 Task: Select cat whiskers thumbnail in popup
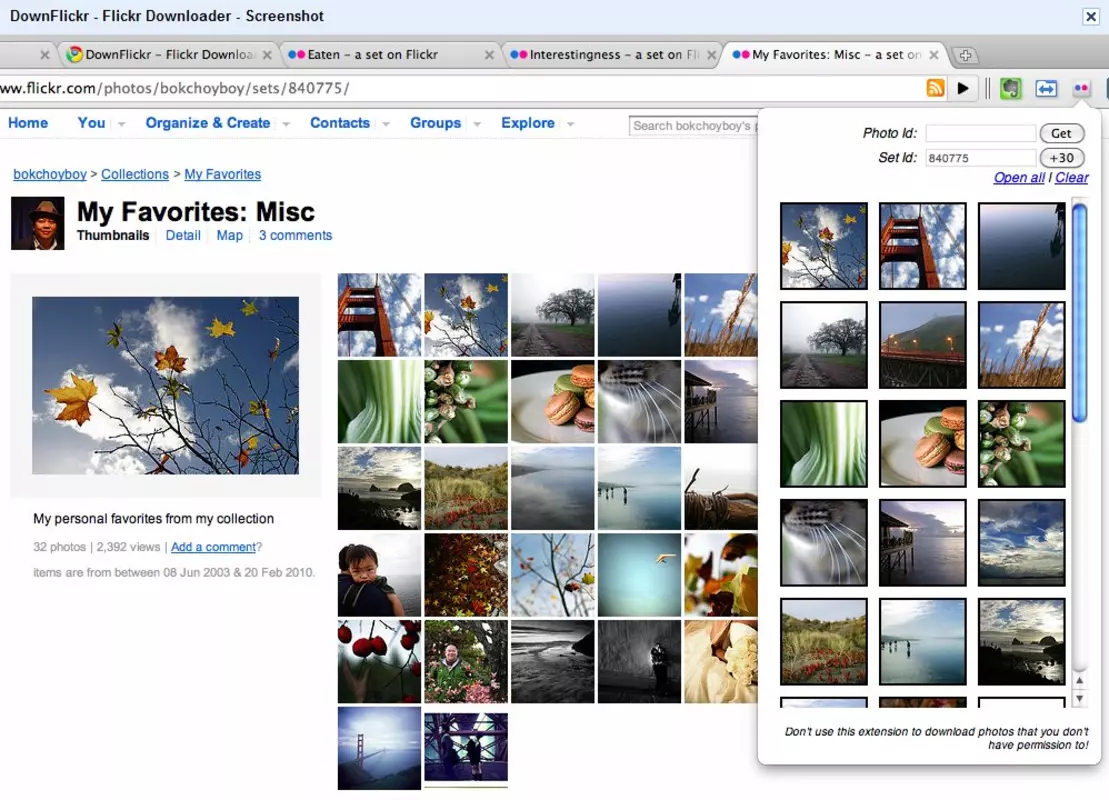[823, 543]
